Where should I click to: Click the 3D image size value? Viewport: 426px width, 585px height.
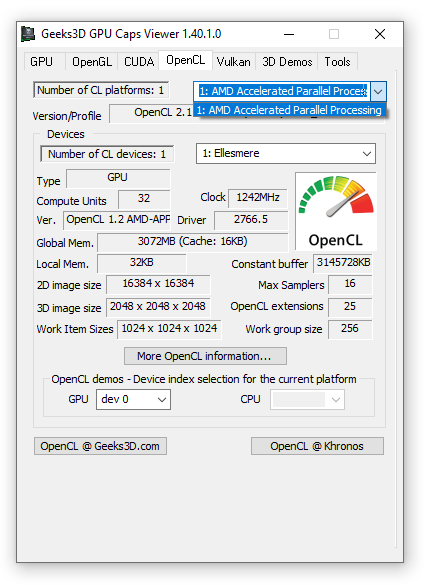click(158, 307)
